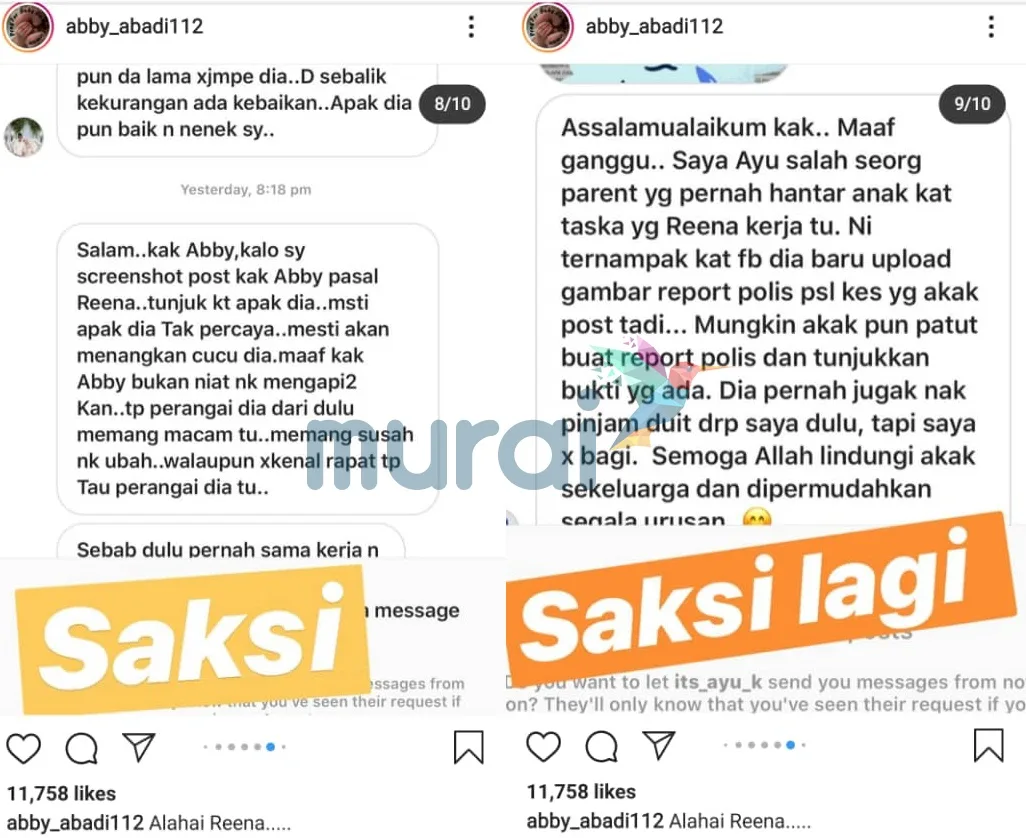The width and height of the screenshot is (1026, 838).
Task: Select the active carousel dot on left post
Action: tap(271, 746)
